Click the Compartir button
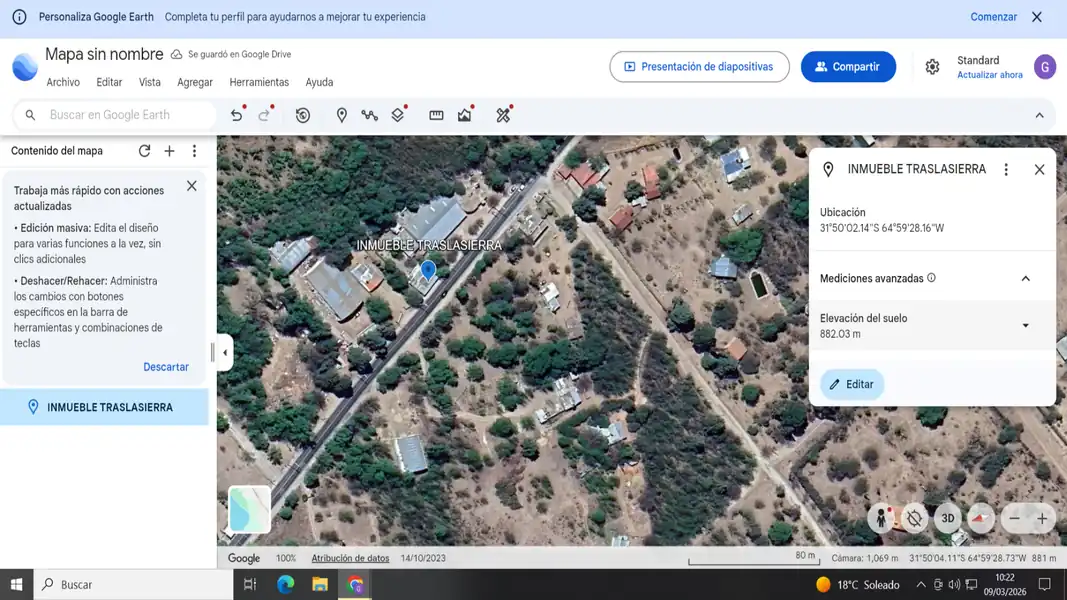The image size is (1067, 600). tap(848, 67)
